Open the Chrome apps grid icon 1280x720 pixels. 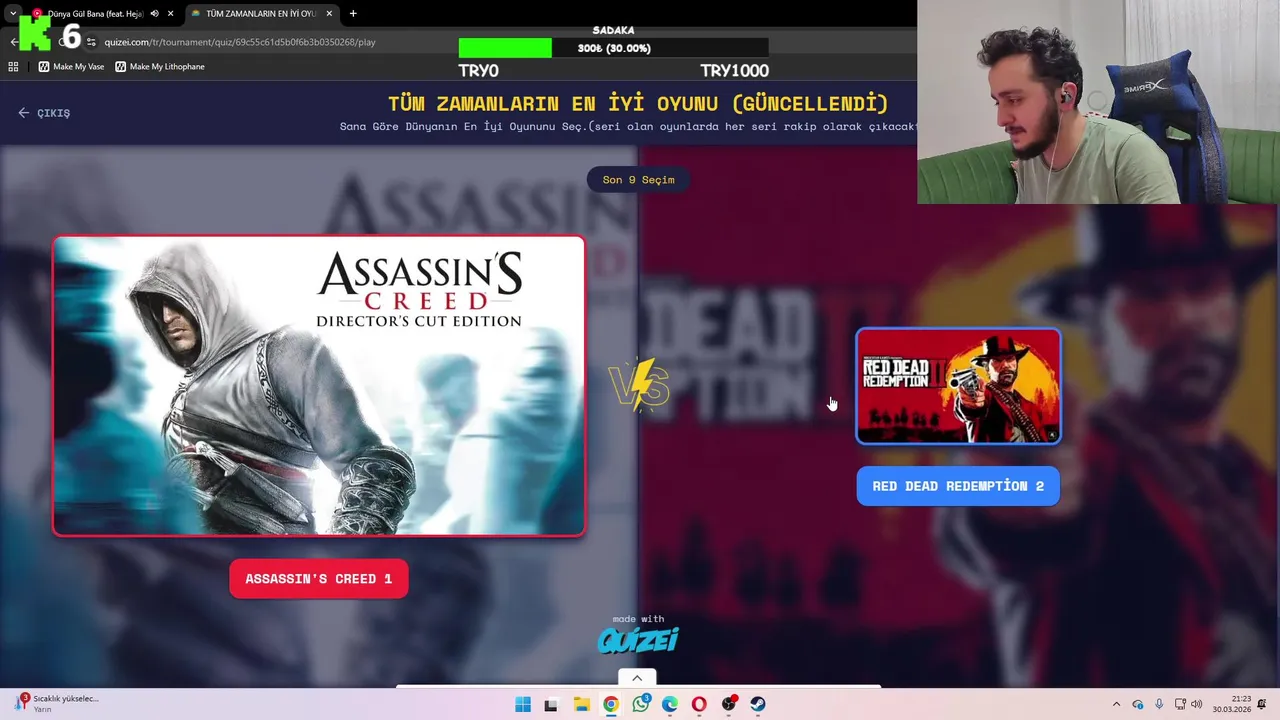click(13, 67)
